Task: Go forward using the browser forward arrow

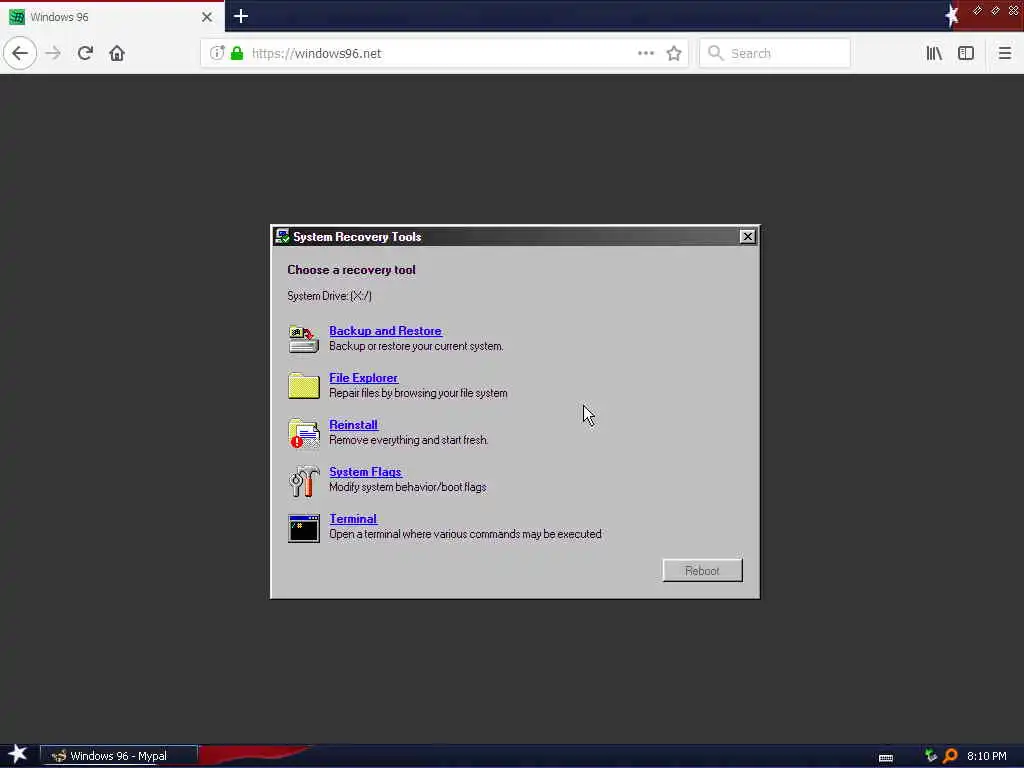Action: (x=54, y=54)
